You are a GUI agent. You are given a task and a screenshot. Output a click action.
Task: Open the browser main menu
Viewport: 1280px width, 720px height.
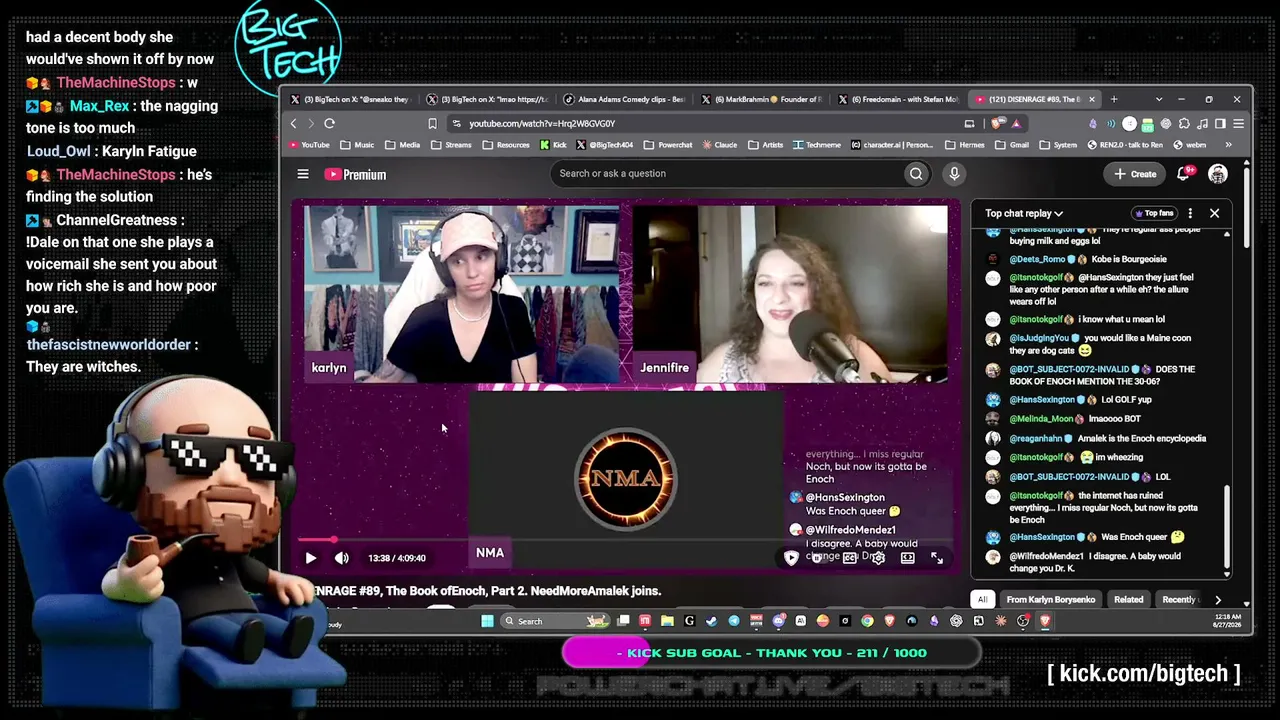pyautogui.click(x=1238, y=123)
